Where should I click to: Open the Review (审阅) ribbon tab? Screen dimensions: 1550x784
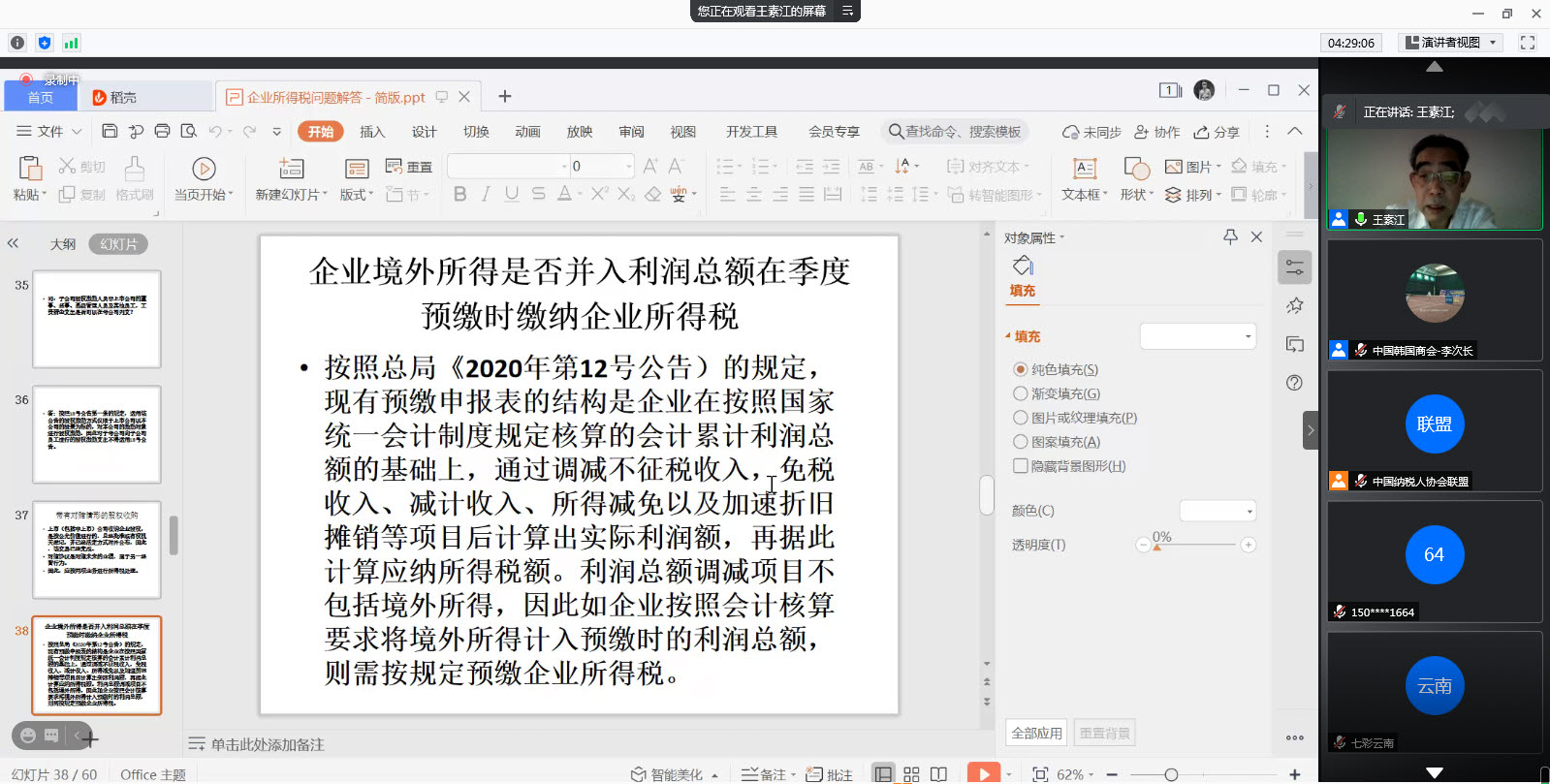(x=631, y=132)
